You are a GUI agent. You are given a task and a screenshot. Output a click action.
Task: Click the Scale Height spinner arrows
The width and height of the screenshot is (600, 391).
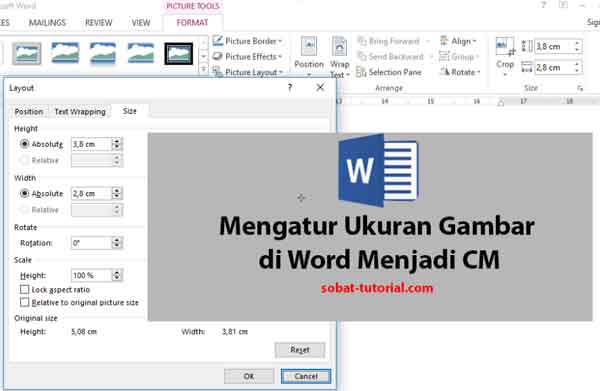point(117,275)
